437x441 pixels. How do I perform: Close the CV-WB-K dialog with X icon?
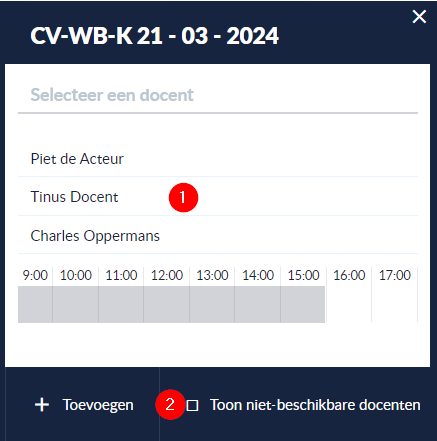click(x=419, y=16)
